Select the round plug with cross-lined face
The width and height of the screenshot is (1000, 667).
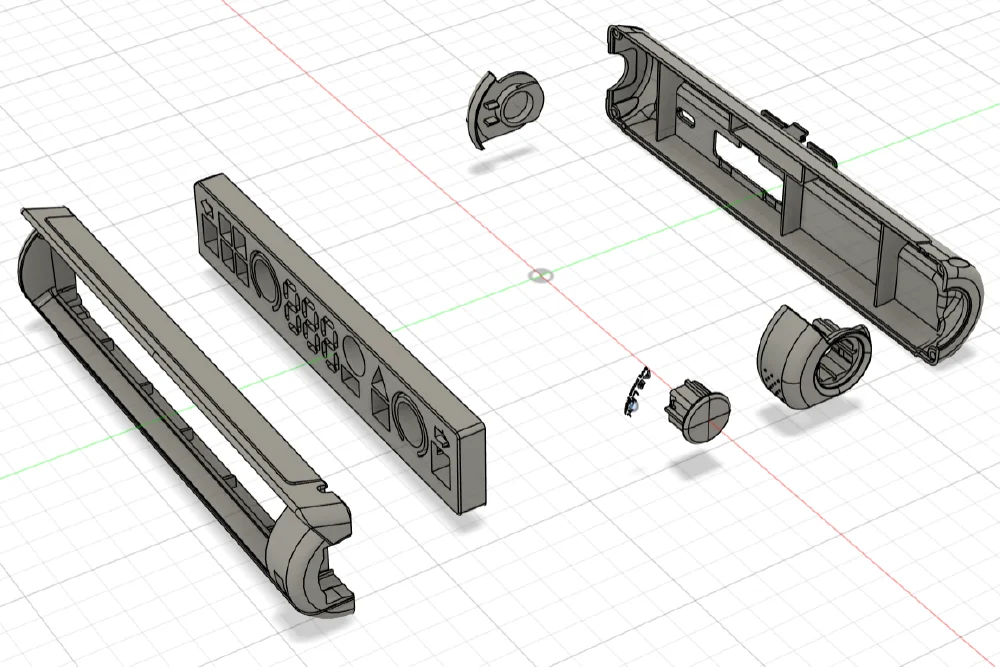(700, 412)
